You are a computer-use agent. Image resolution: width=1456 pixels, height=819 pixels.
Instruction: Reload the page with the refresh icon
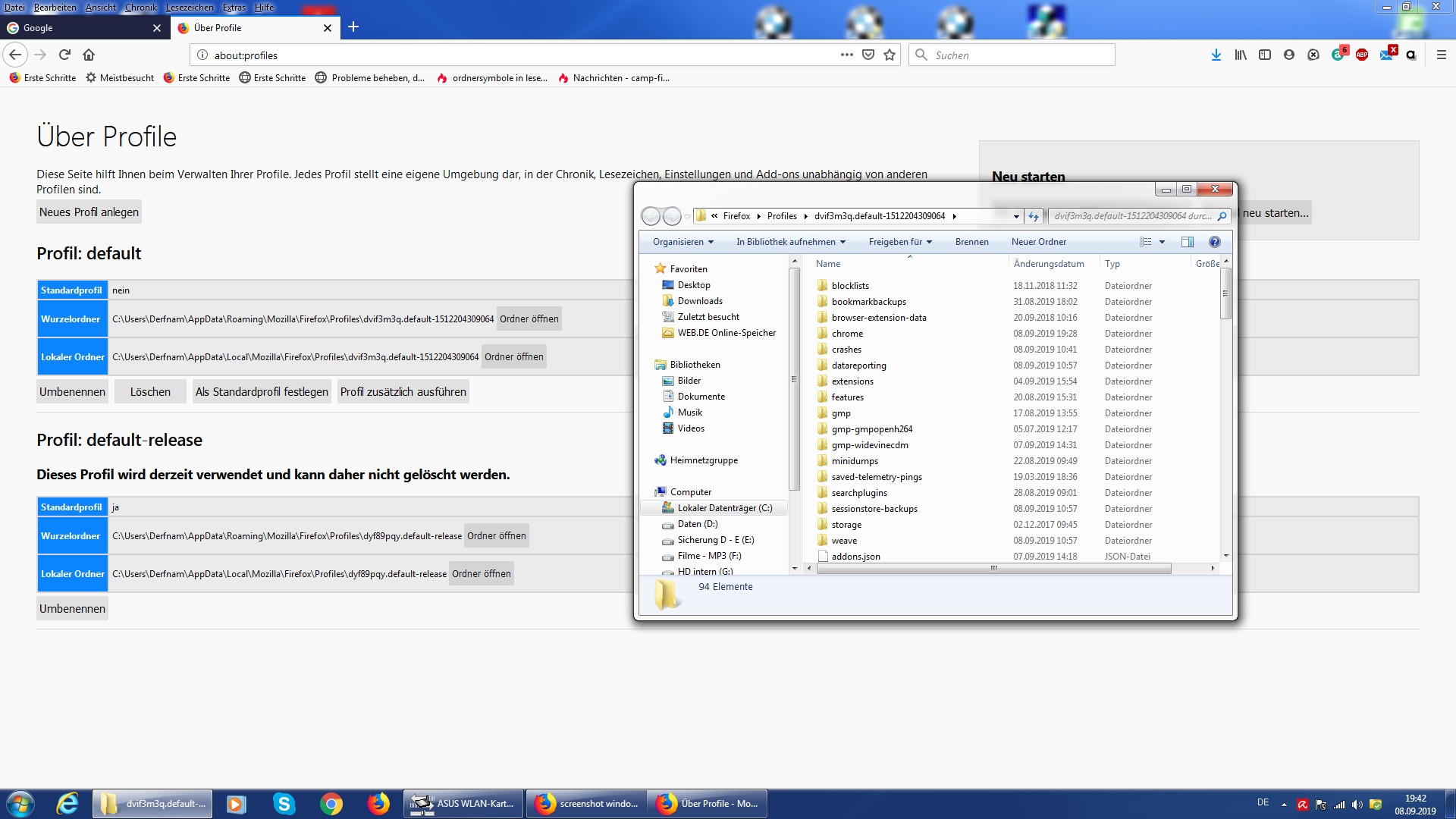pos(64,55)
